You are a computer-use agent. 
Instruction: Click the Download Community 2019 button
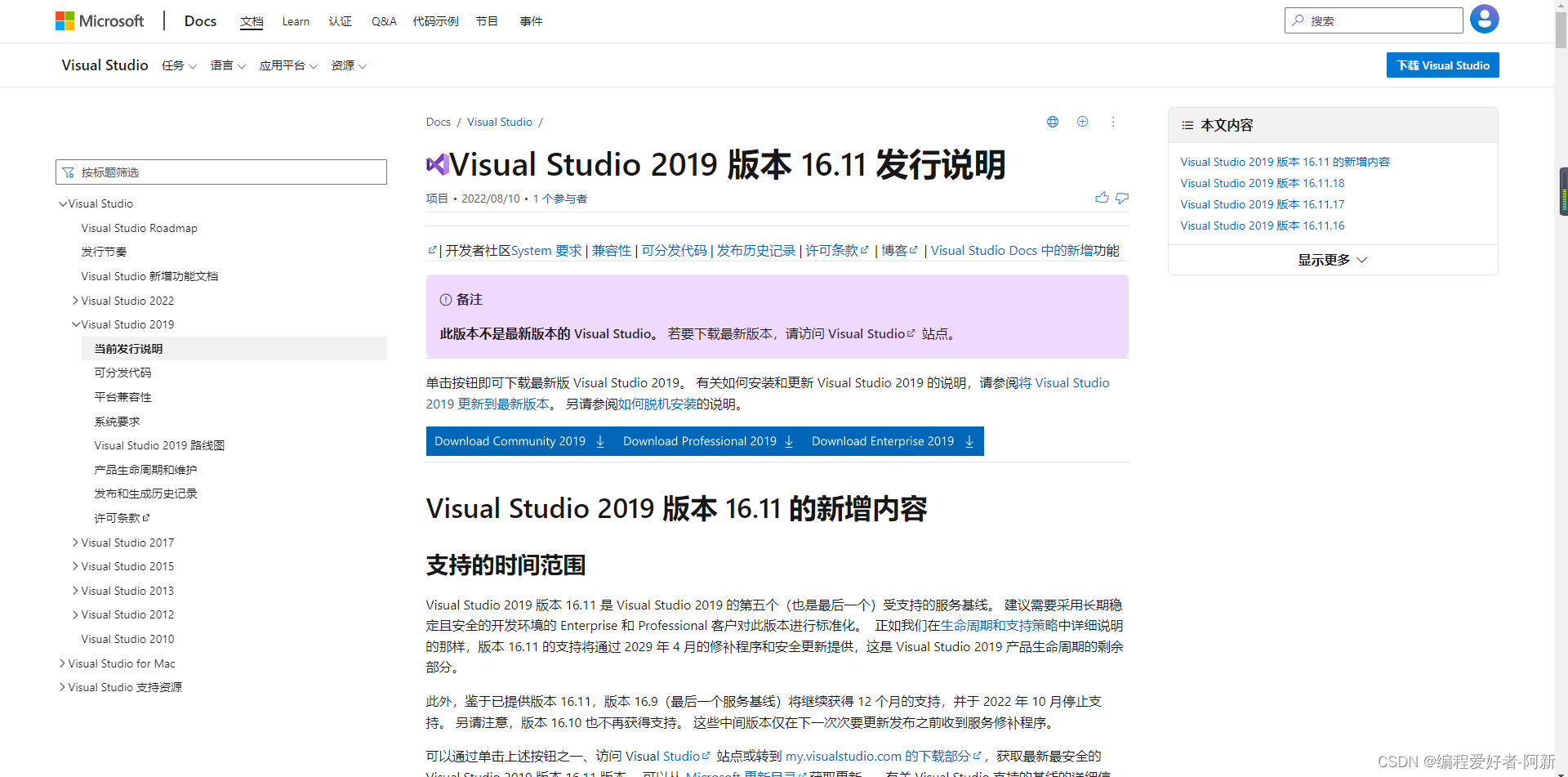pos(520,441)
